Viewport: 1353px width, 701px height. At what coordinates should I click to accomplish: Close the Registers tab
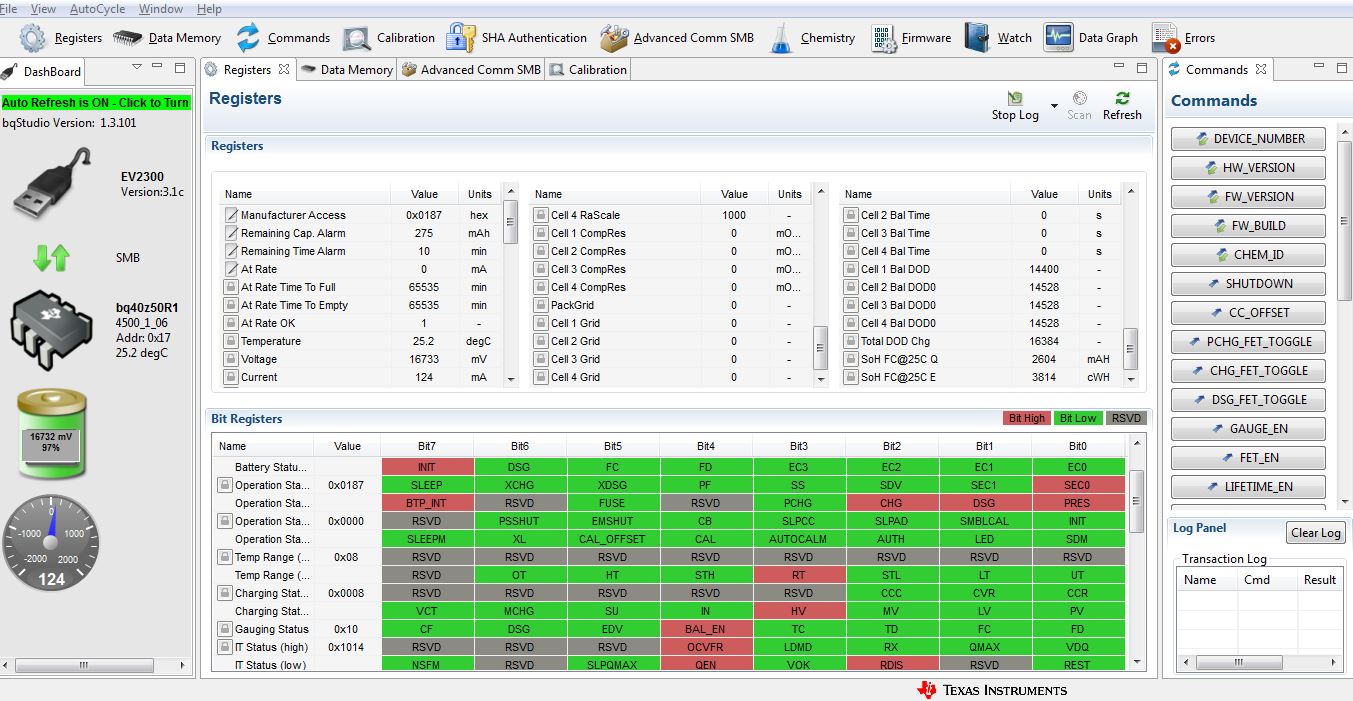coord(284,69)
